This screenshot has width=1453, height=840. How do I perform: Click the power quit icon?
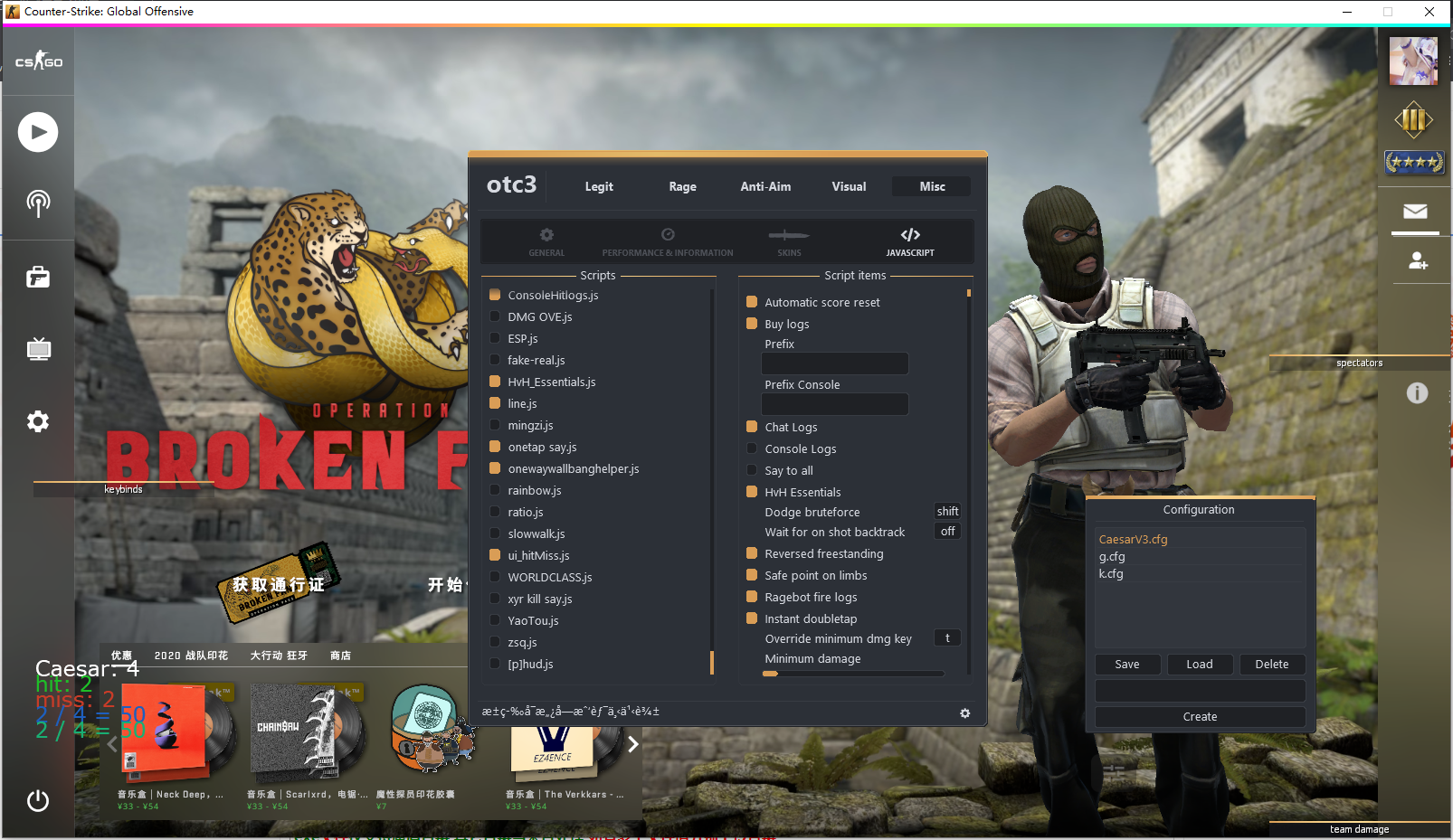38,800
